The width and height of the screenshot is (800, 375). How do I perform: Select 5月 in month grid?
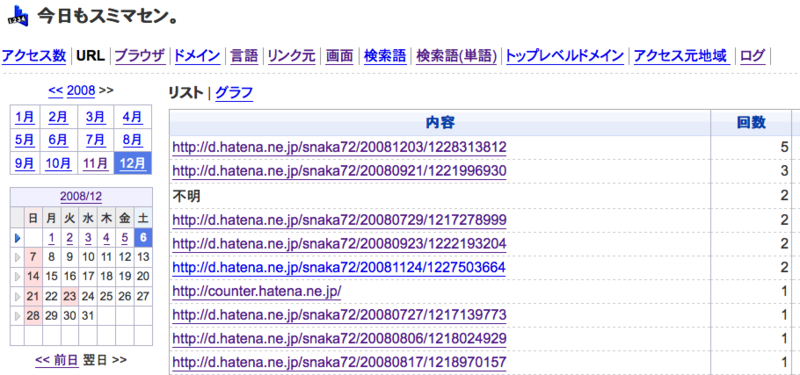click(x=24, y=140)
